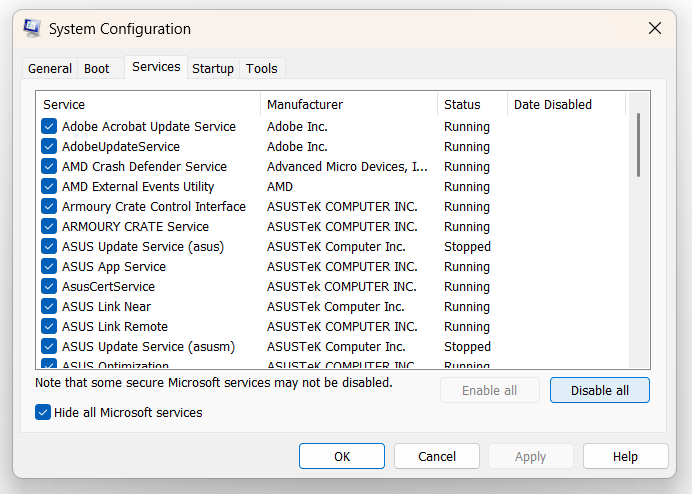Click Disable all button
Image resolution: width=692 pixels, height=494 pixels.
pyautogui.click(x=599, y=390)
